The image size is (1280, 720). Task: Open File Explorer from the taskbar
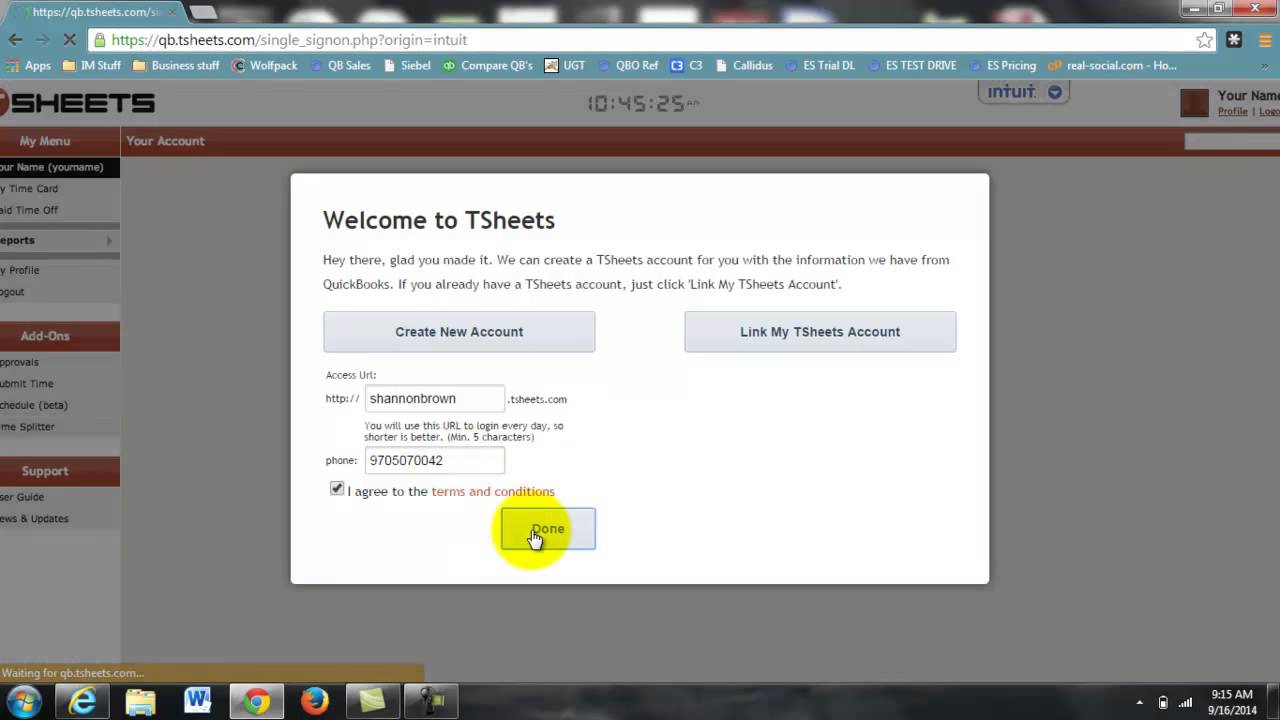pos(140,702)
